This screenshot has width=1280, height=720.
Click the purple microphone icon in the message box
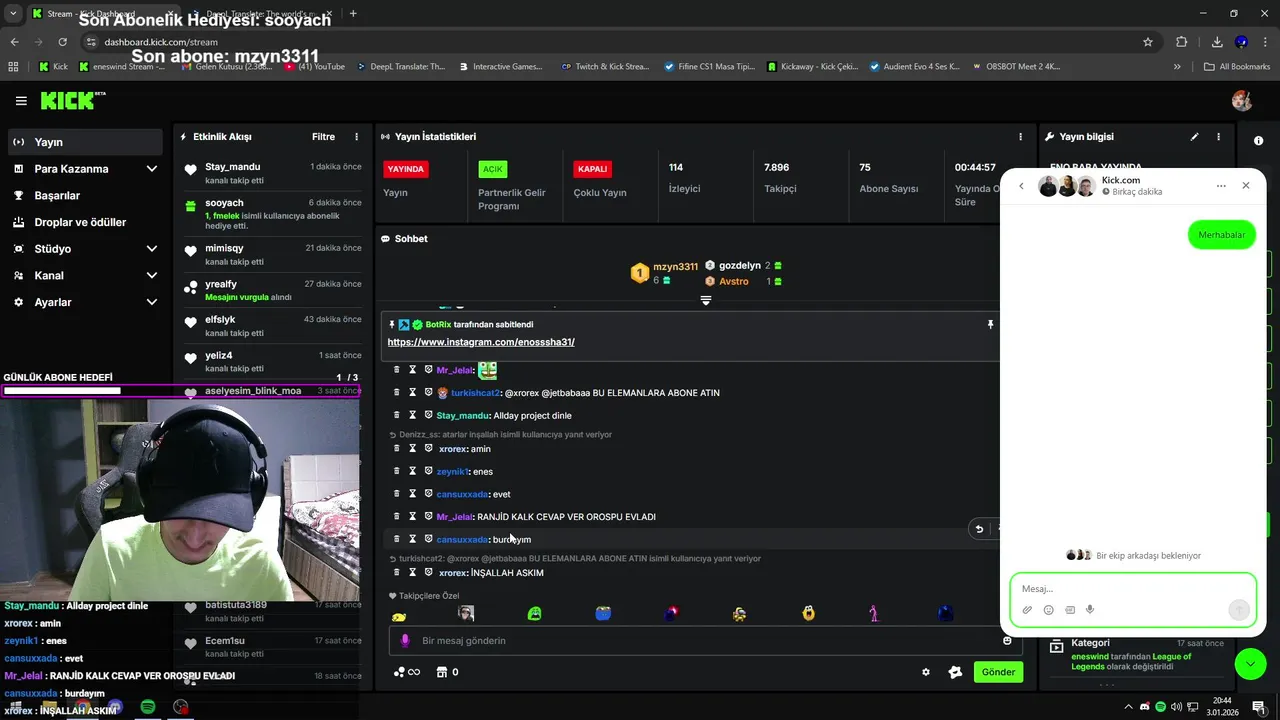(x=405, y=641)
